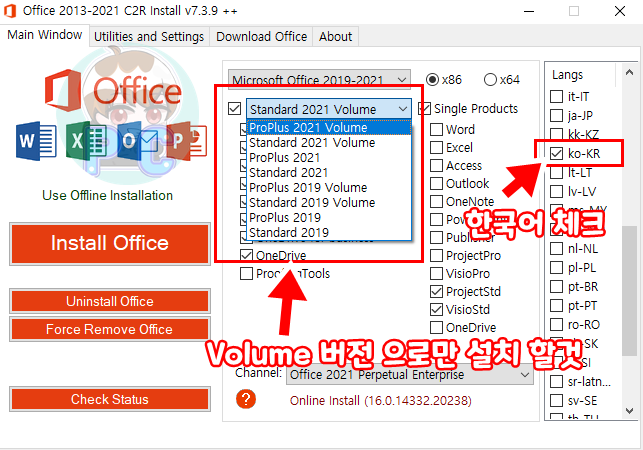
Task: Click Force Remove Office button
Action: pos(110,329)
